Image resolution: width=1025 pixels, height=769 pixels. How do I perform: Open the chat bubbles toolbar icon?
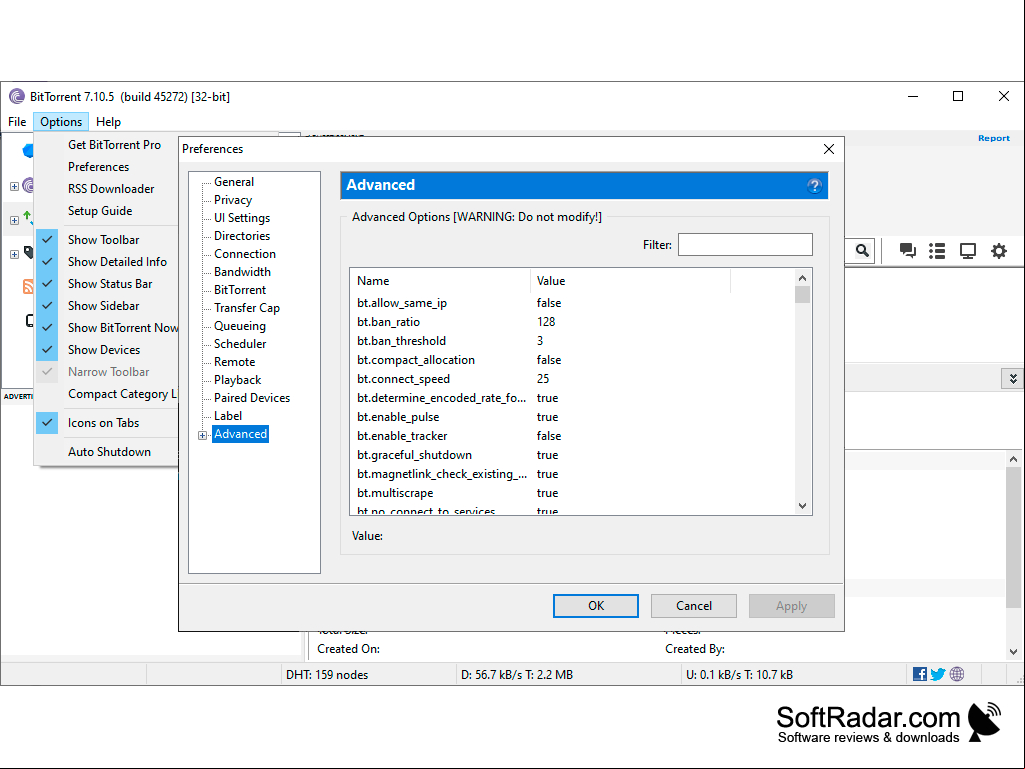pos(907,250)
